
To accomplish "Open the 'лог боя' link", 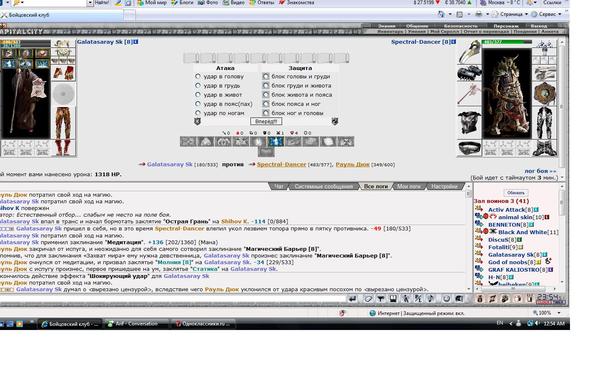I will pyautogui.click(x=540, y=171).
